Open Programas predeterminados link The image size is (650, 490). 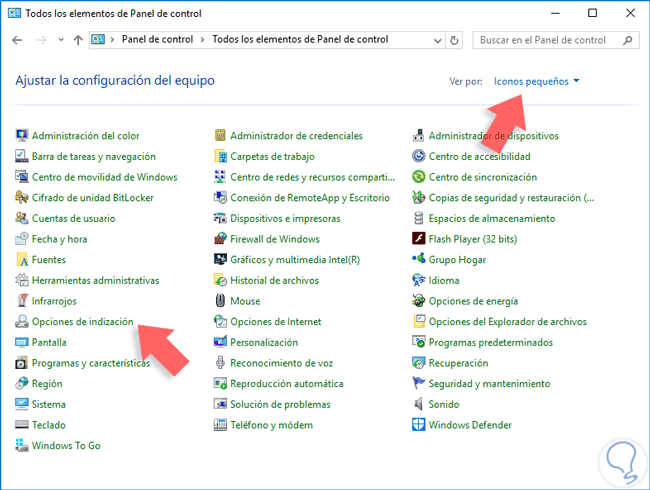(x=490, y=342)
